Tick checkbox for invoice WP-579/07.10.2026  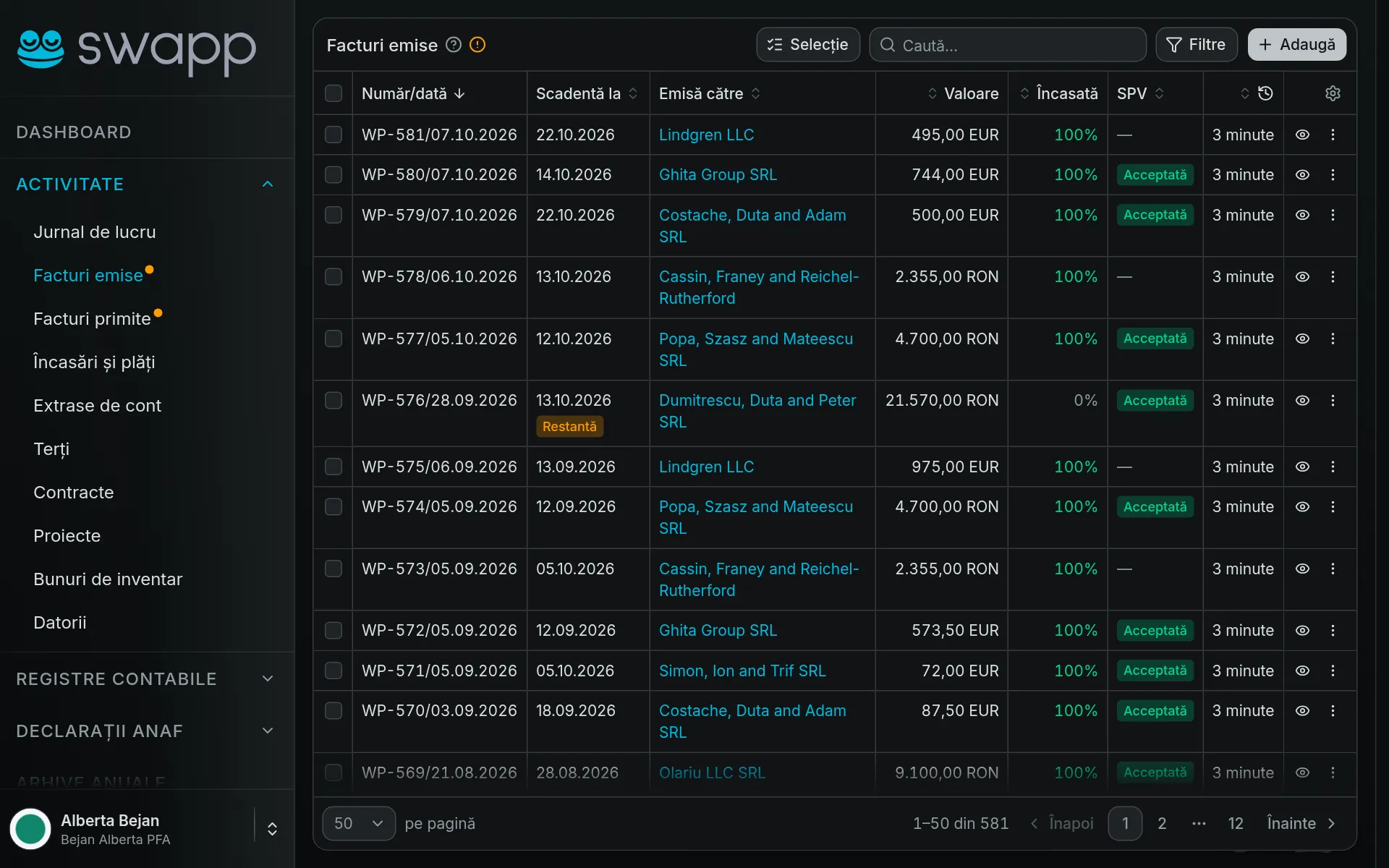tap(334, 216)
